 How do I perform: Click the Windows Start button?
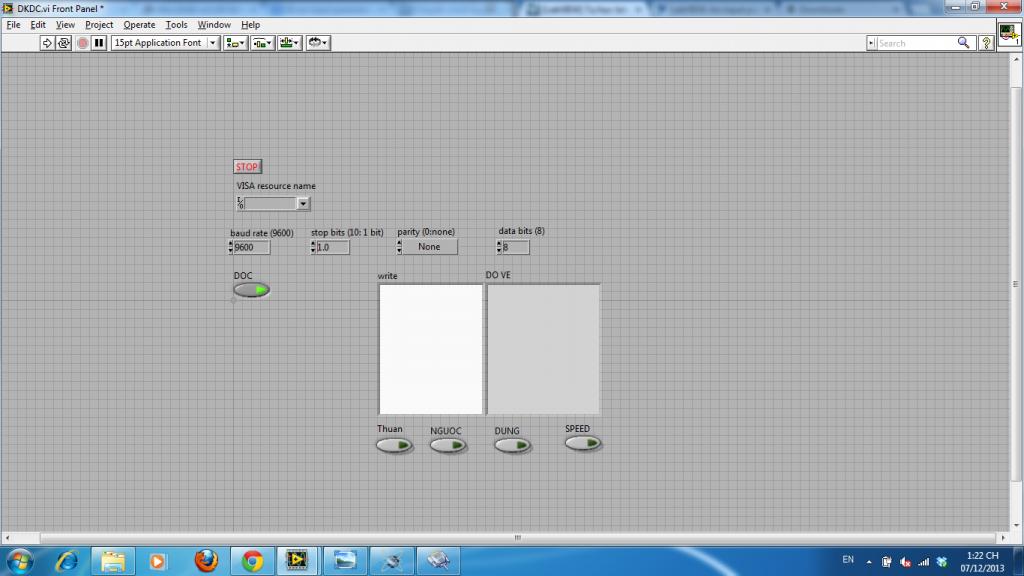point(20,561)
